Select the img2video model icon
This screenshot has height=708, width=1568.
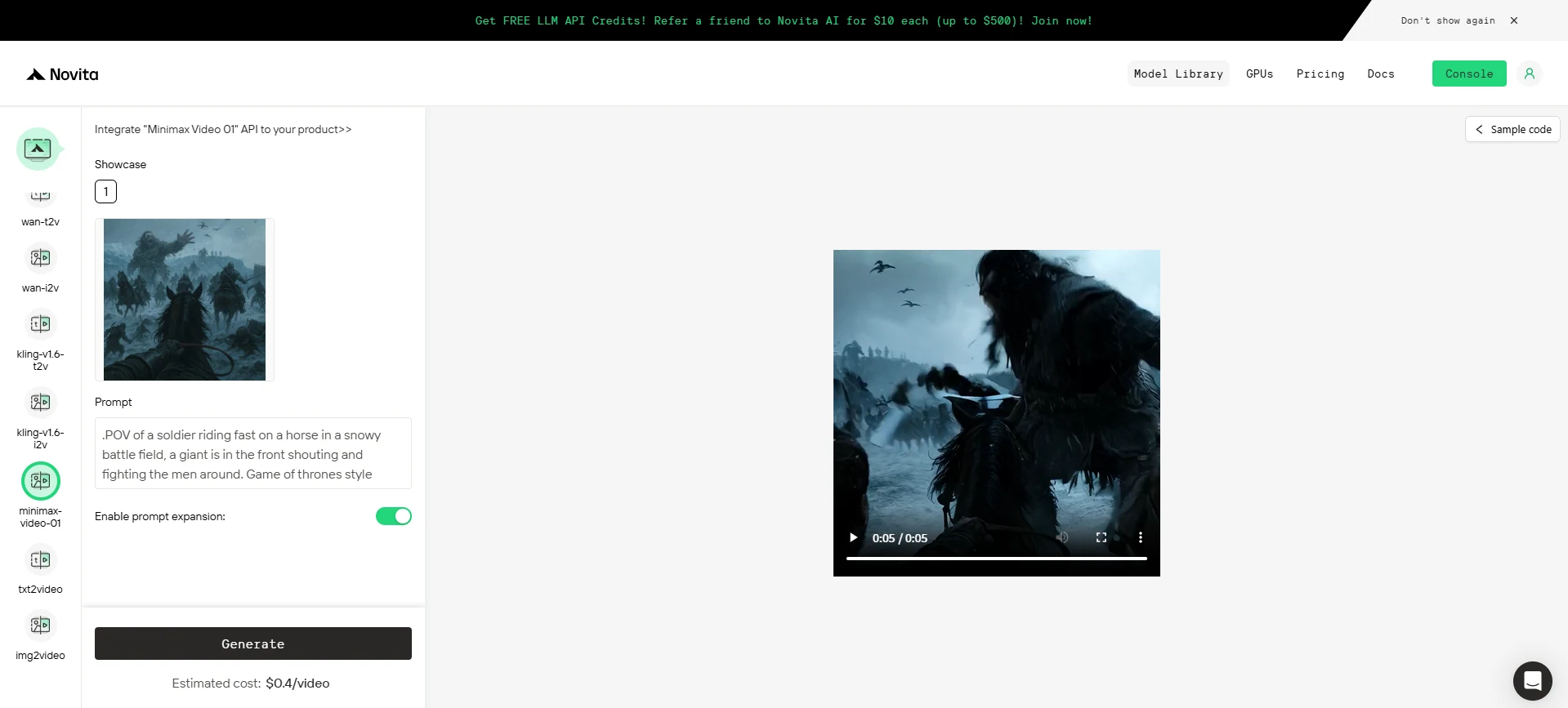point(40,626)
